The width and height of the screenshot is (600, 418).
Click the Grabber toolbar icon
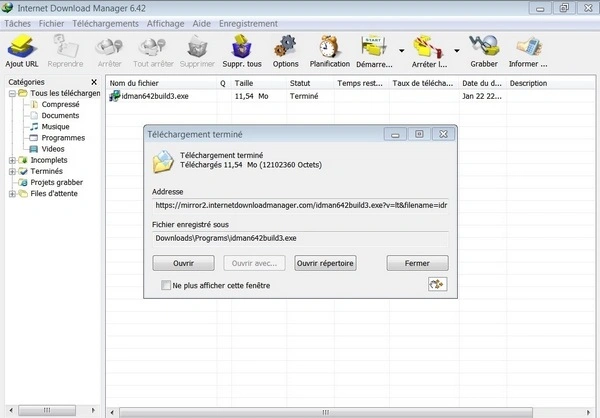(x=483, y=47)
